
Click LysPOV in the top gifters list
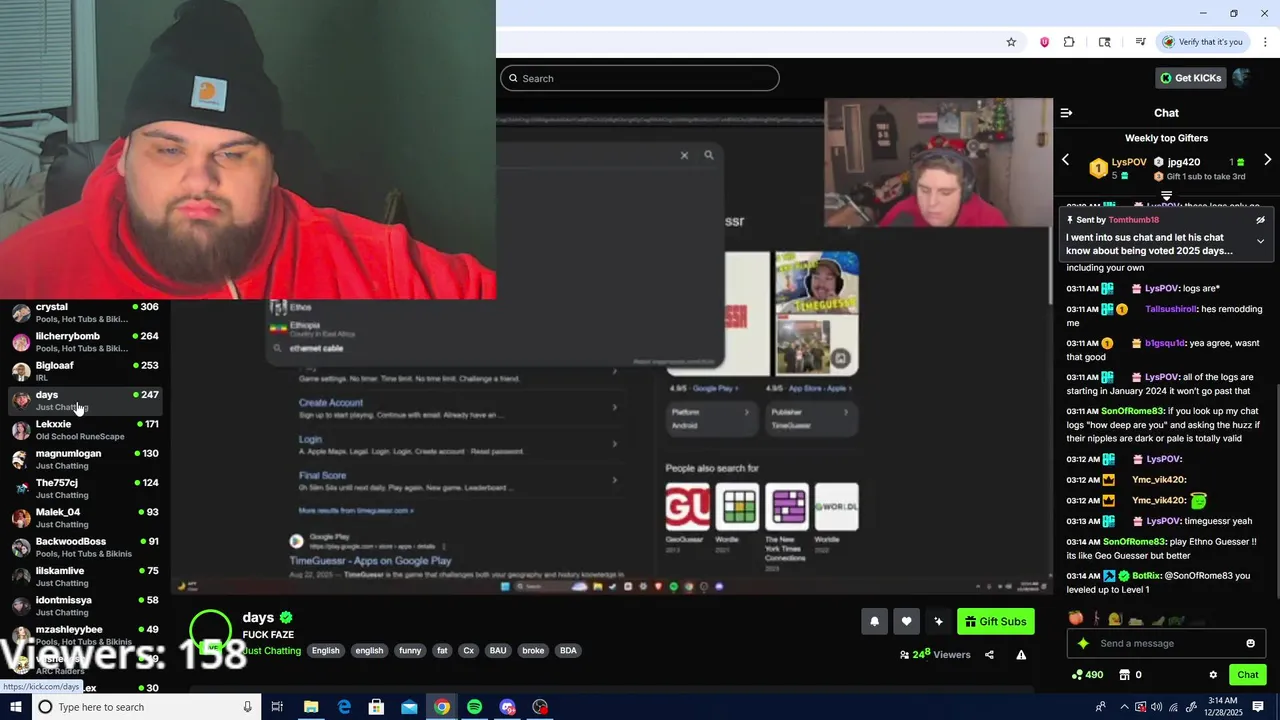tap(1129, 162)
